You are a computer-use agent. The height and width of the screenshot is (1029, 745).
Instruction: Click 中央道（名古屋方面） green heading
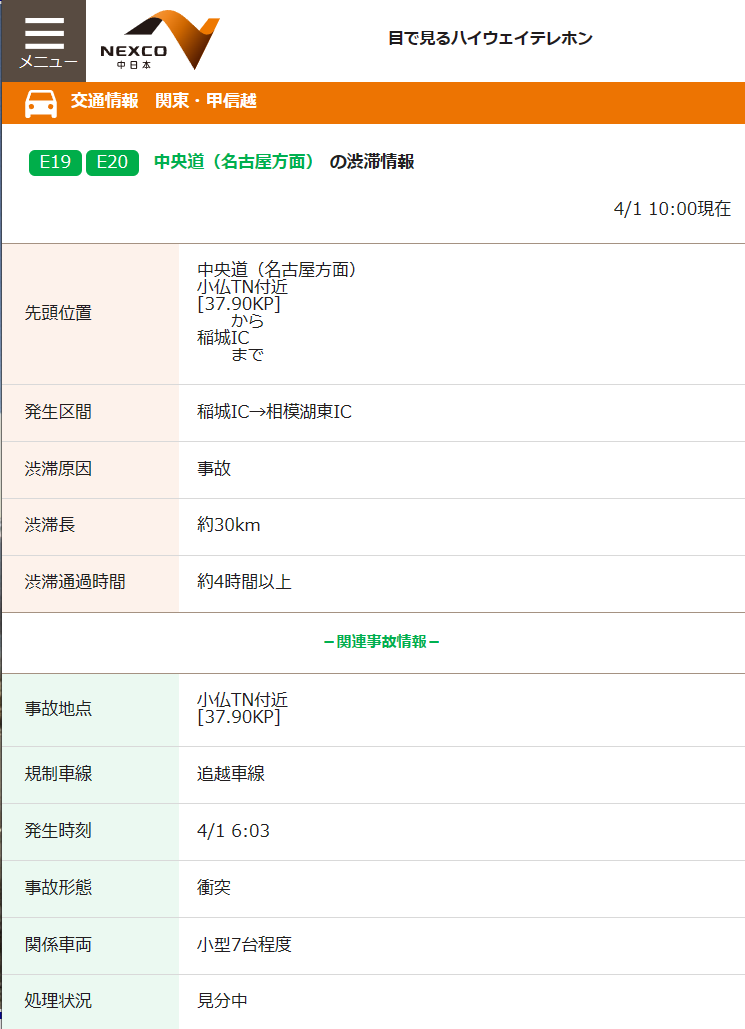click(x=236, y=161)
